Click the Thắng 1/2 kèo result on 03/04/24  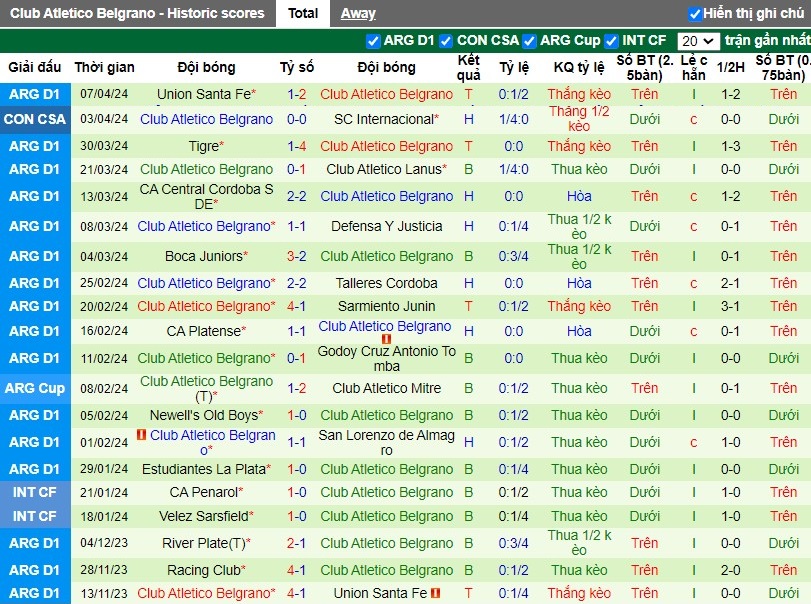coord(579,119)
